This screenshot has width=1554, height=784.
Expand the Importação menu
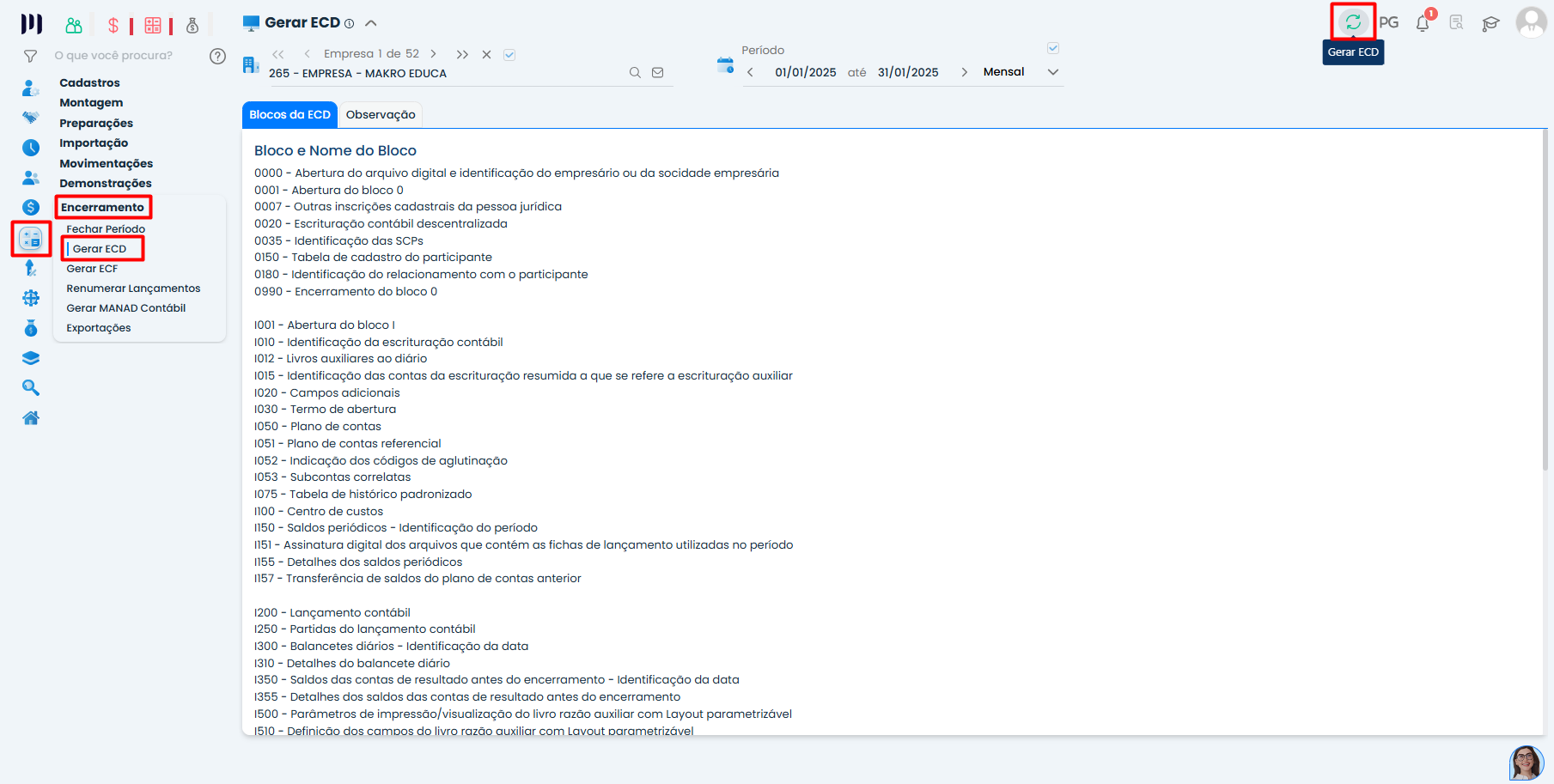coord(94,143)
